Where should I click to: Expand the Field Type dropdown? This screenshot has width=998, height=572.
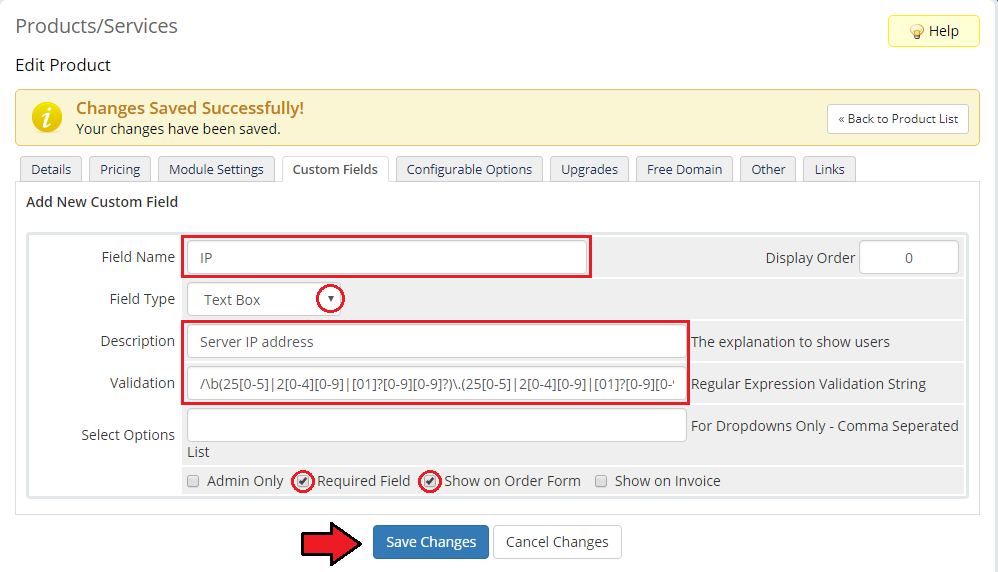[x=264, y=299]
